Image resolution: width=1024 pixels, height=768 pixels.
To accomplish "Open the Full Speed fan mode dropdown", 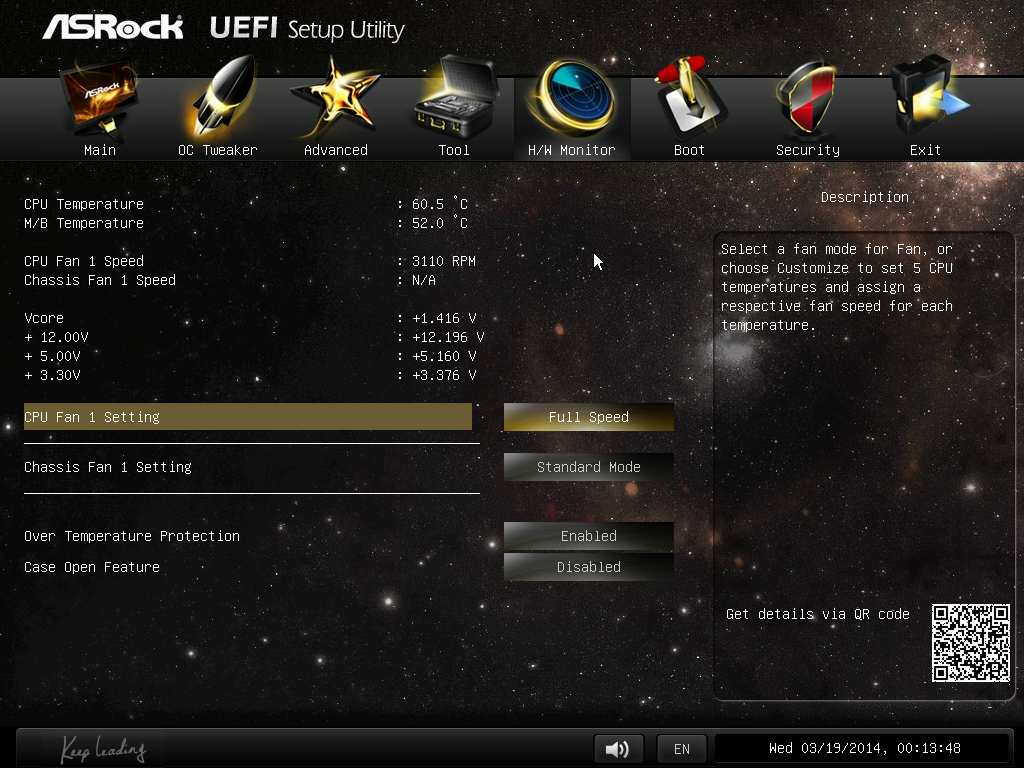I will tap(588, 417).
